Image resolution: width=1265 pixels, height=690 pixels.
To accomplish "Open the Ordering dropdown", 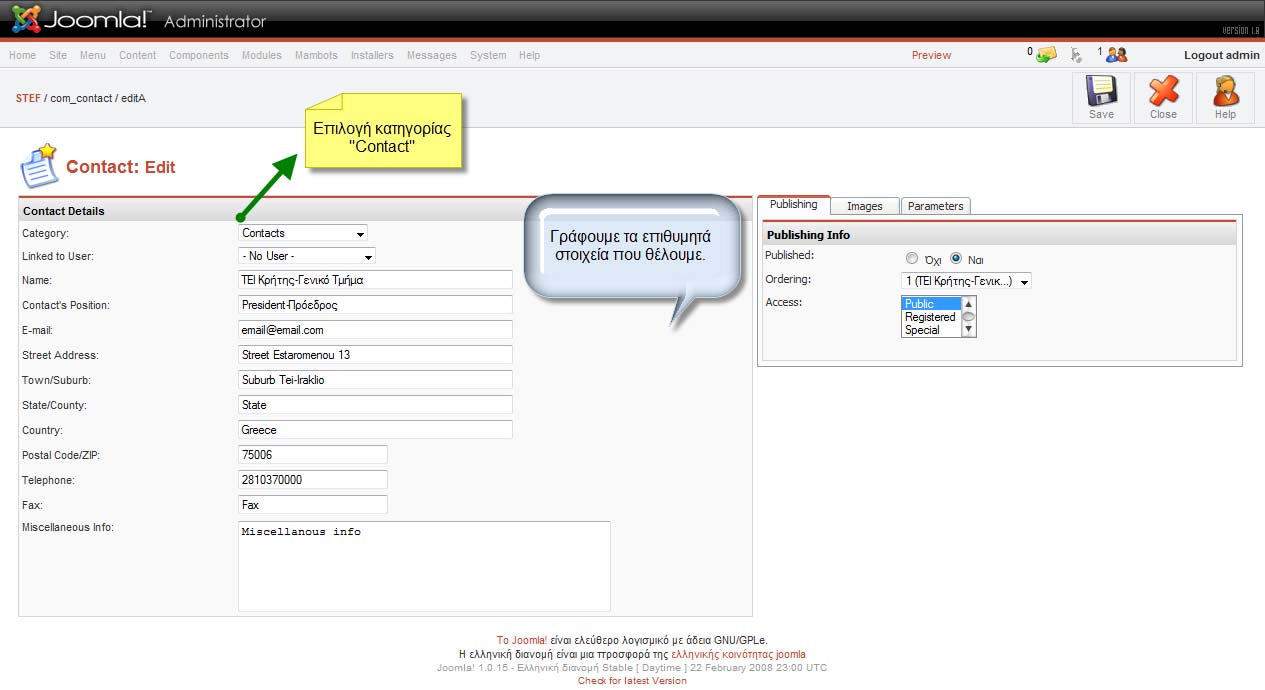I will (x=966, y=281).
